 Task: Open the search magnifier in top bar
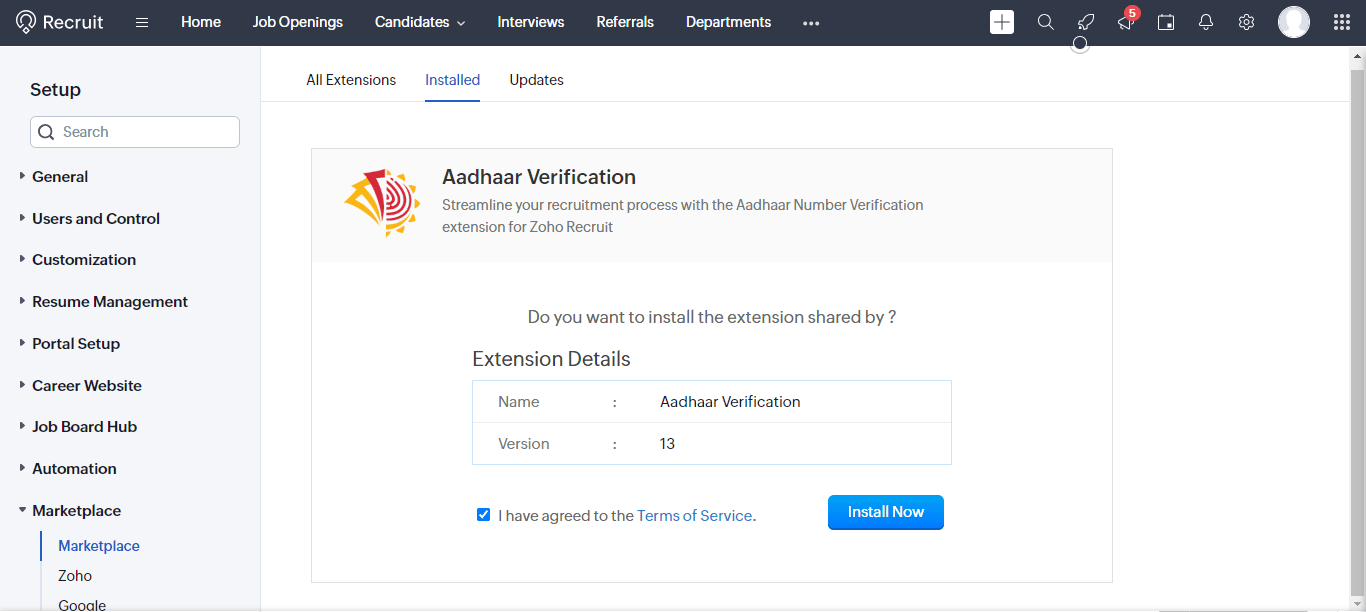[1046, 22]
